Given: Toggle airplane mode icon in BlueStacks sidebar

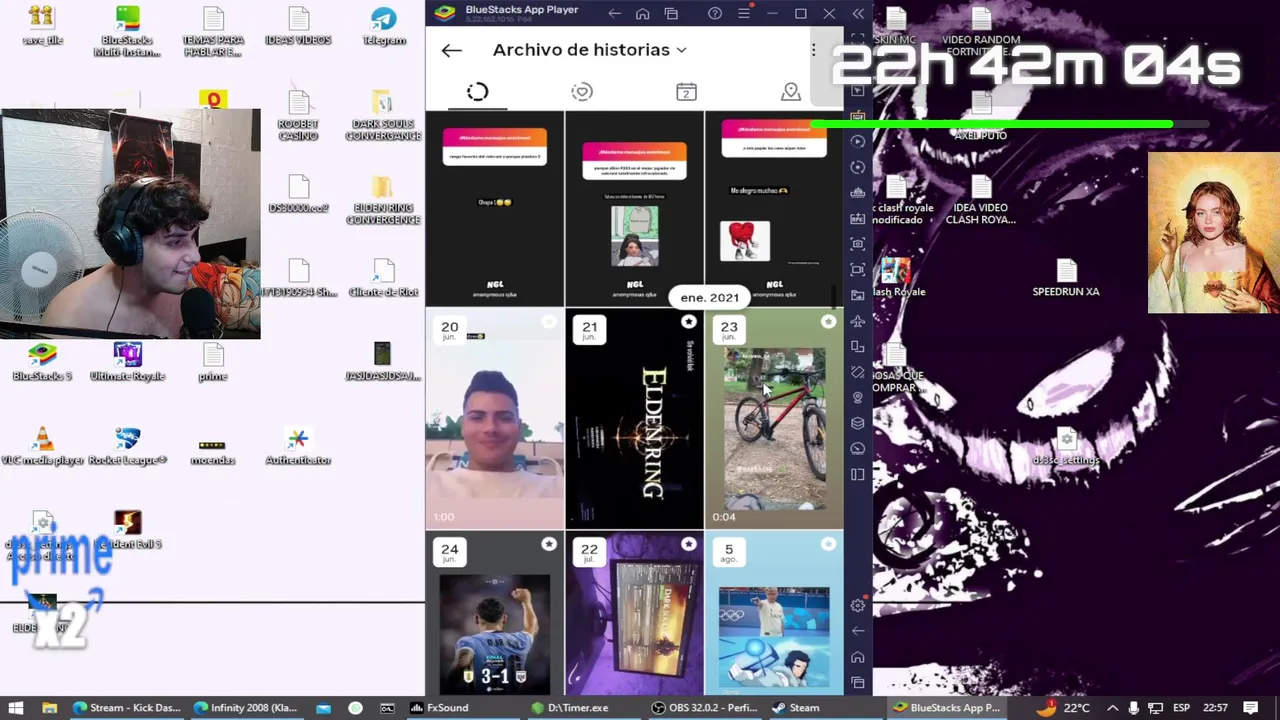Looking at the screenshot, I should coord(858,321).
